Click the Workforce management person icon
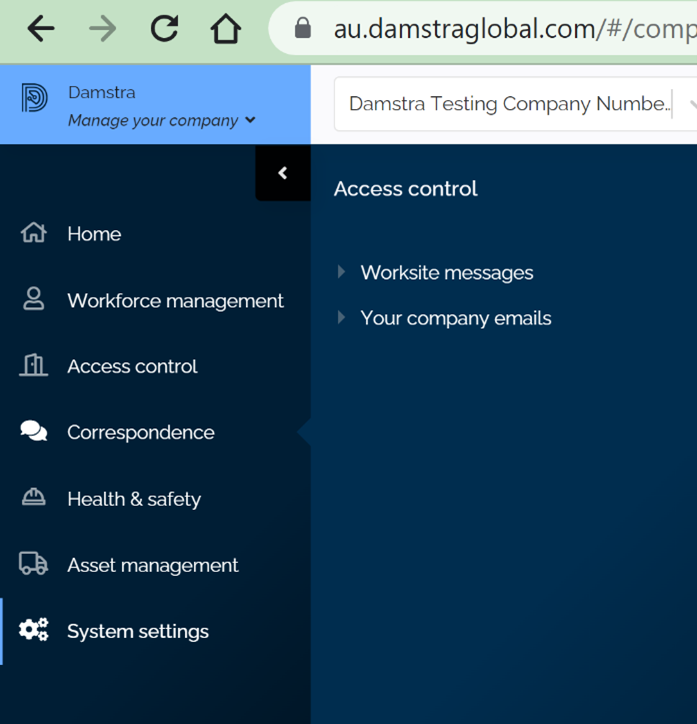 (x=34, y=299)
